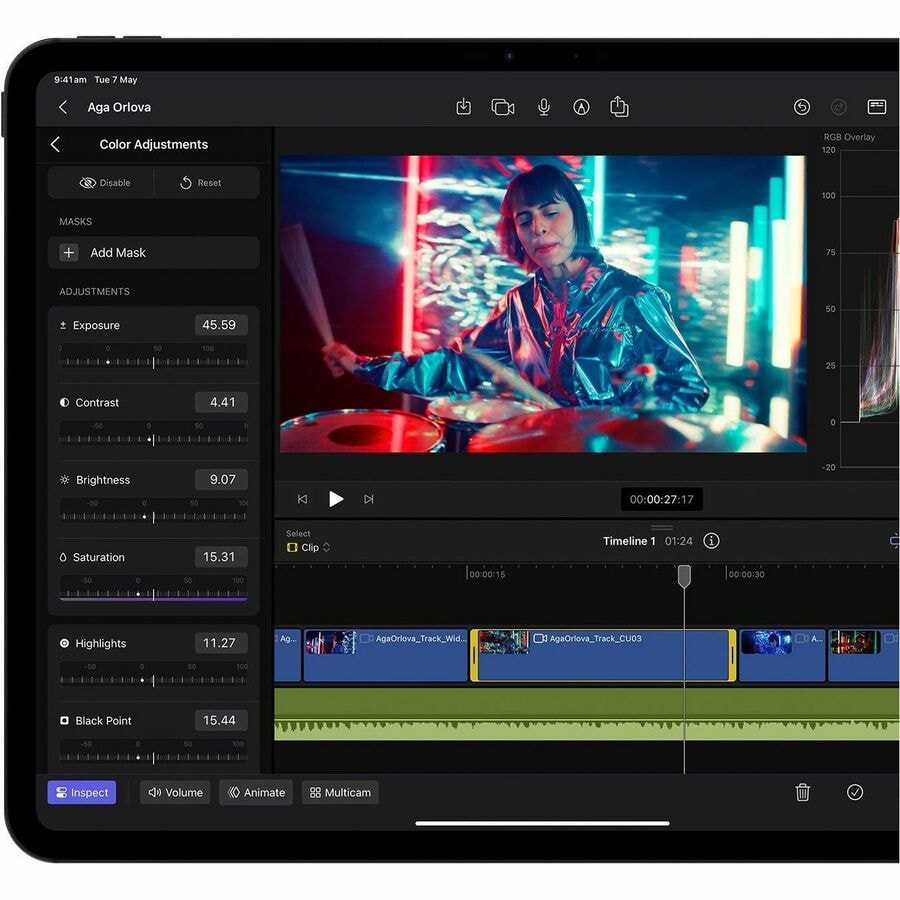Edit Highlights value 11.27
This screenshot has height=900, width=900.
(x=221, y=643)
